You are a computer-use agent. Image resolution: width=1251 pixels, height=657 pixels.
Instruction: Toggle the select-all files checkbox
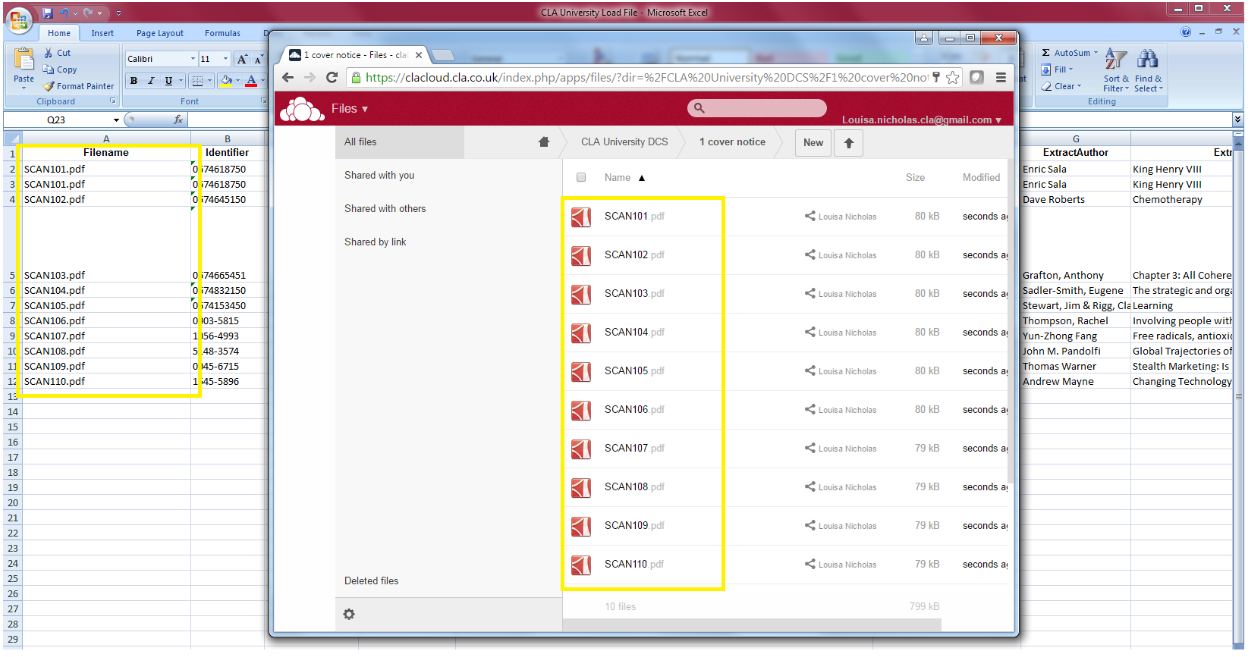pos(581,178)
